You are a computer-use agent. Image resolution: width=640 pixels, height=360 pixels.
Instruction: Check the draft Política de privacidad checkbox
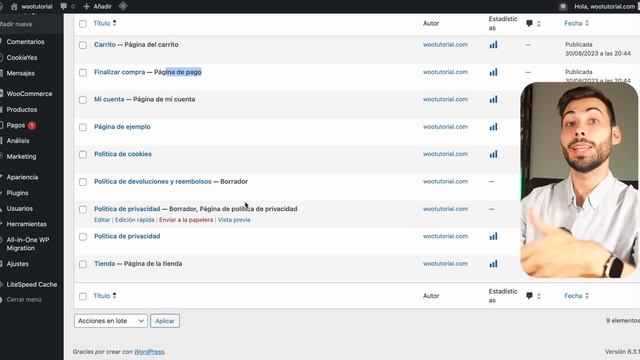click(x=83, y=209)
